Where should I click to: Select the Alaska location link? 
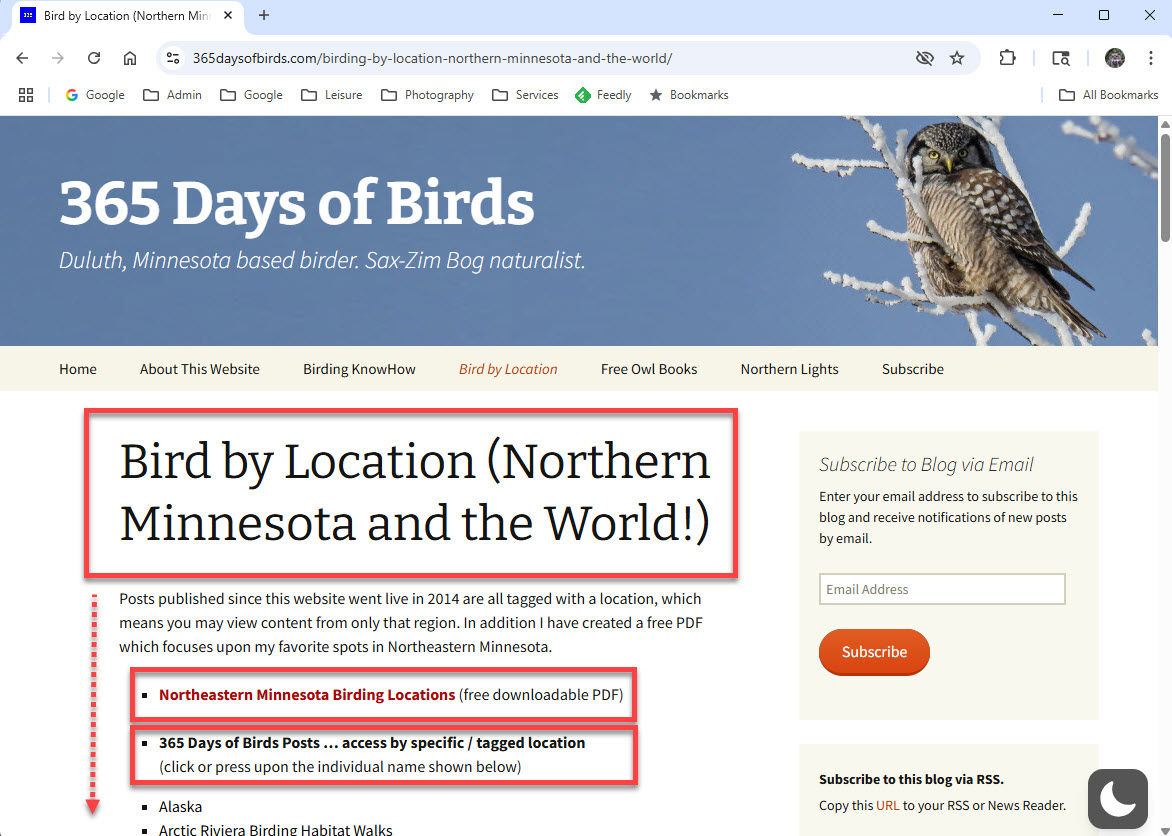(x=180, y=807)
